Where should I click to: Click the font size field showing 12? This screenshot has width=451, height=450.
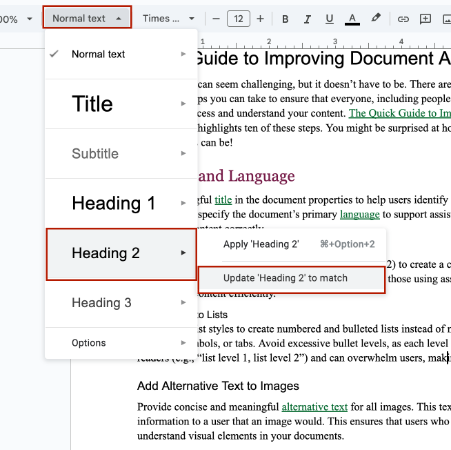coord(238,19)
